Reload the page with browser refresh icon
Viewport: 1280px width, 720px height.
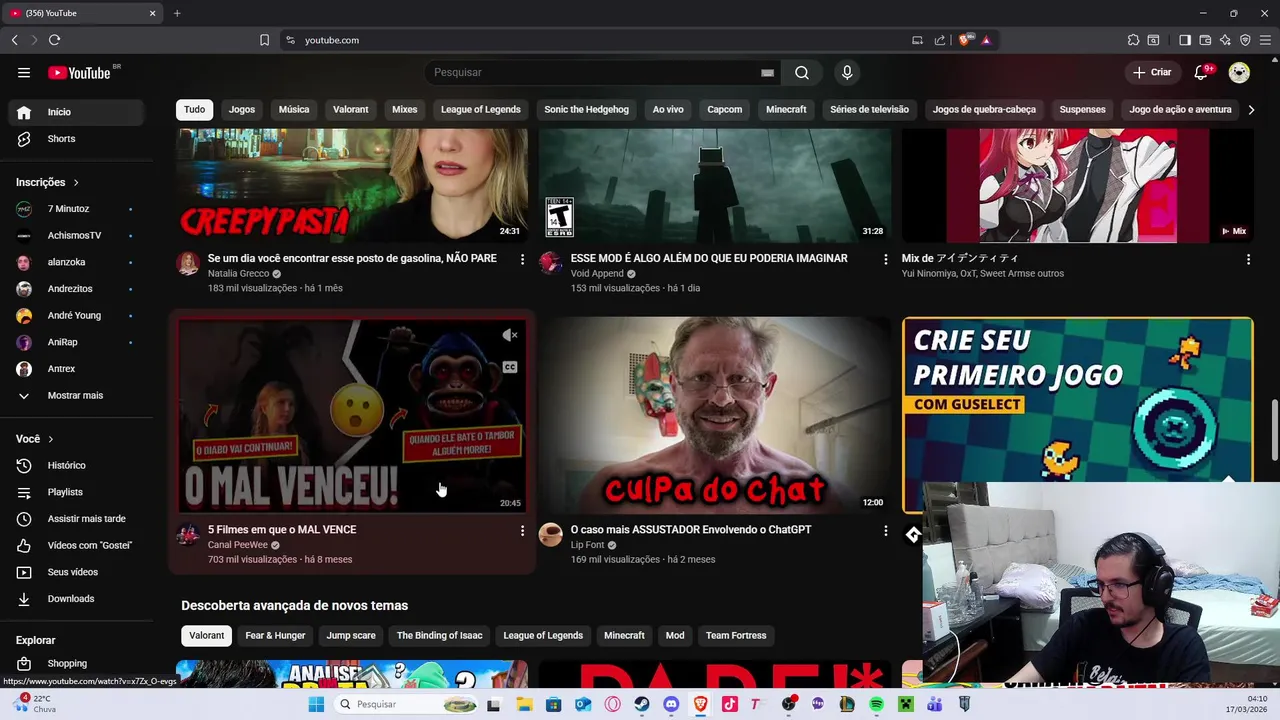(x=54, y=40)
